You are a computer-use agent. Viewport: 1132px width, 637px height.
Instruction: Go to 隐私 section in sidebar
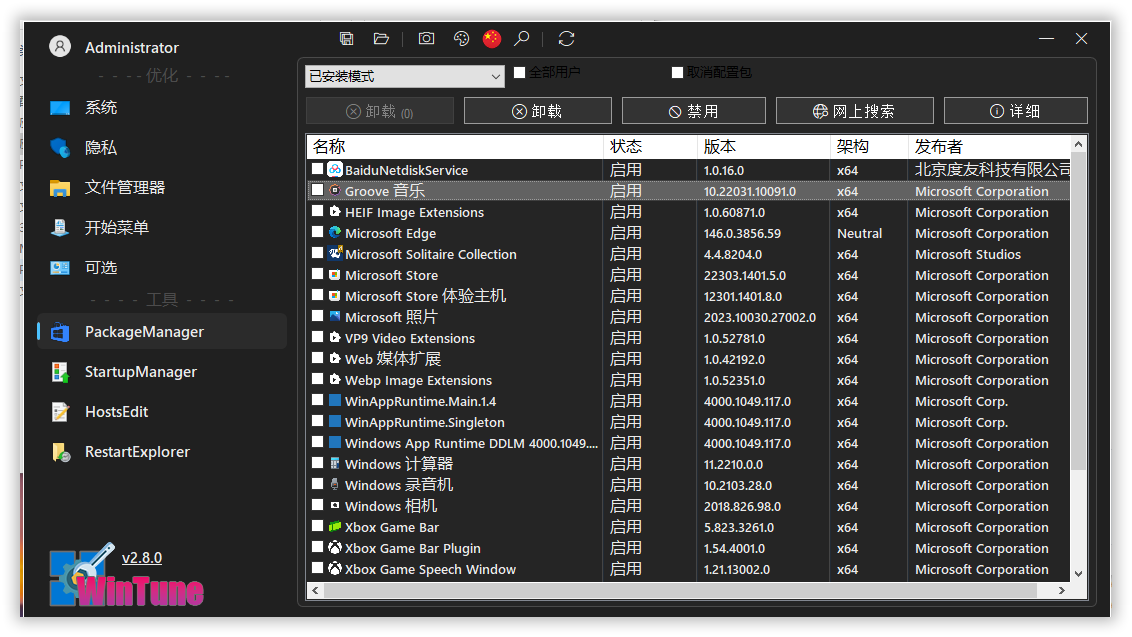pos(100,148)
